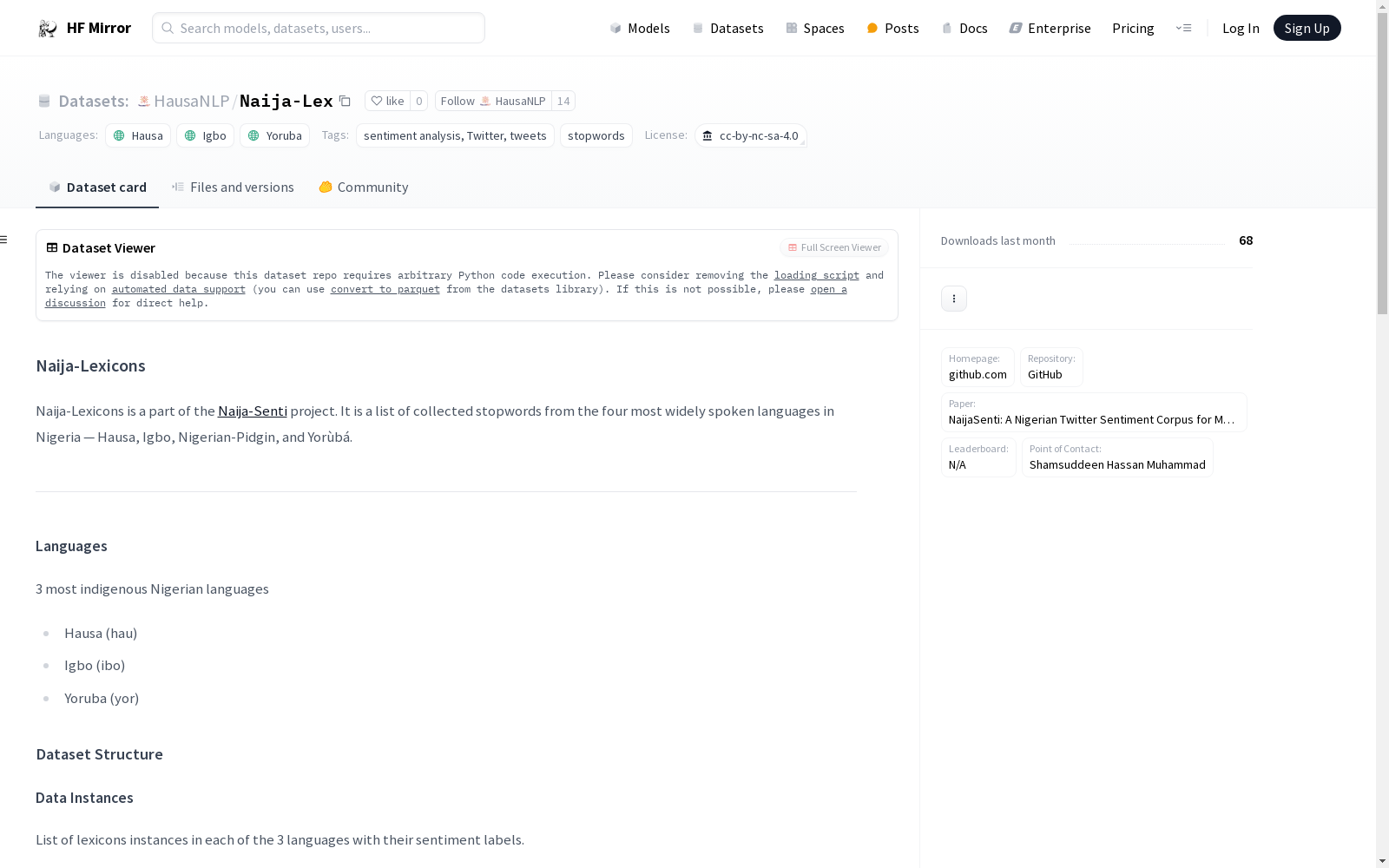Screen dimensions: 1389x868
Task: Open the cc-by-nc-sa-4.0 license tag
Action: pyautogui.click(x=751, y=135)
